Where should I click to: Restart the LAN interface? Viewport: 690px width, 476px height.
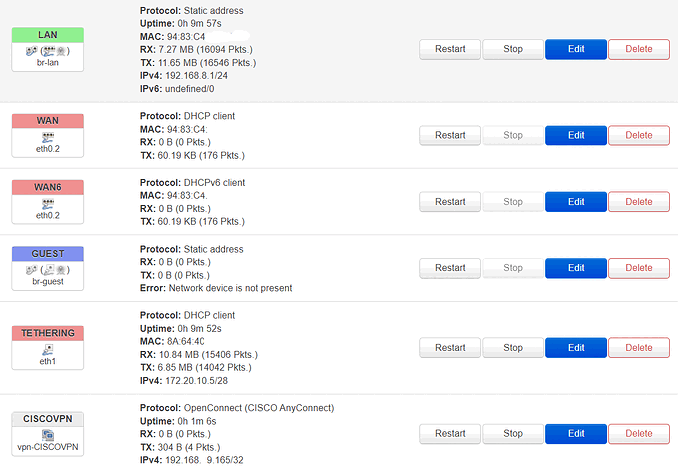coord(450,49)
